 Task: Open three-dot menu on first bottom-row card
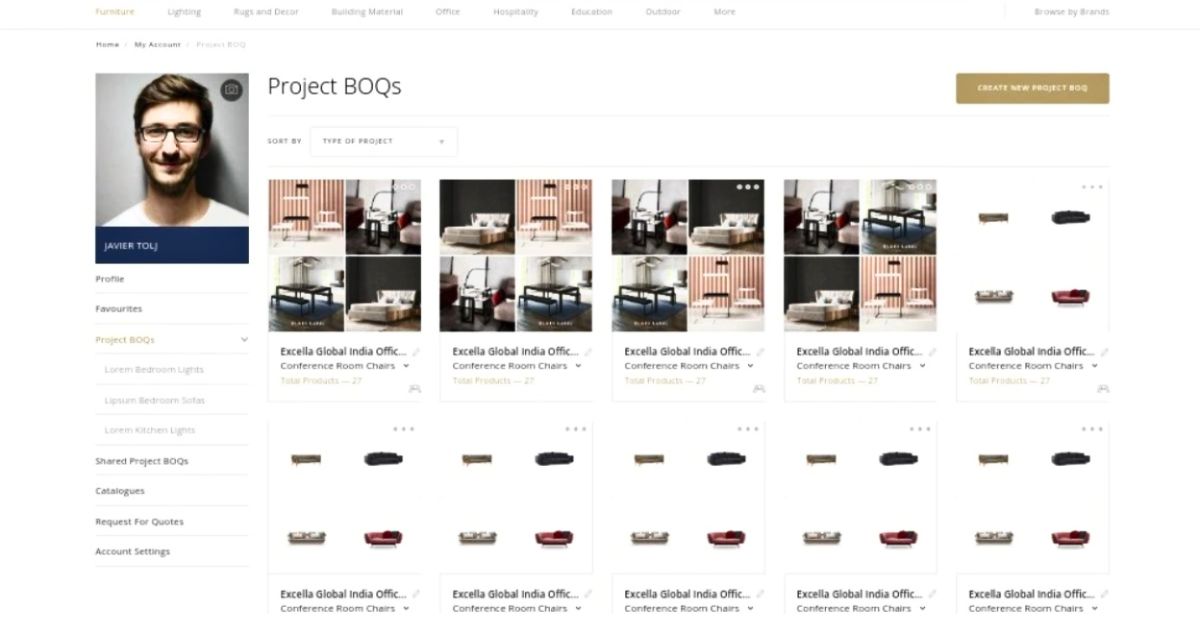[404, 429]
